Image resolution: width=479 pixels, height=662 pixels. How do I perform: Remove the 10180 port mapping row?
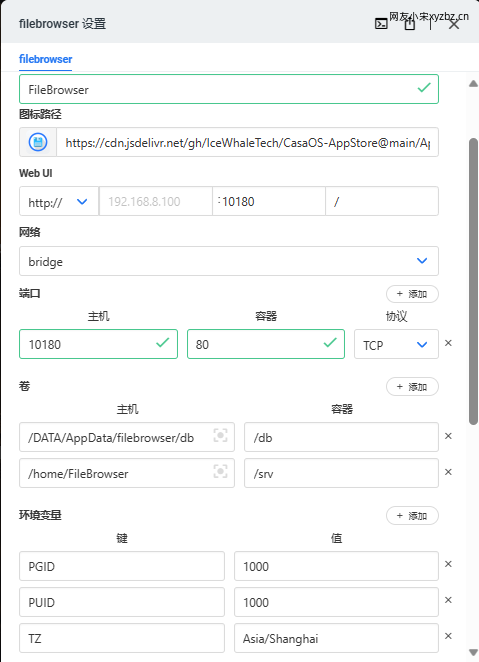point(448,343)
